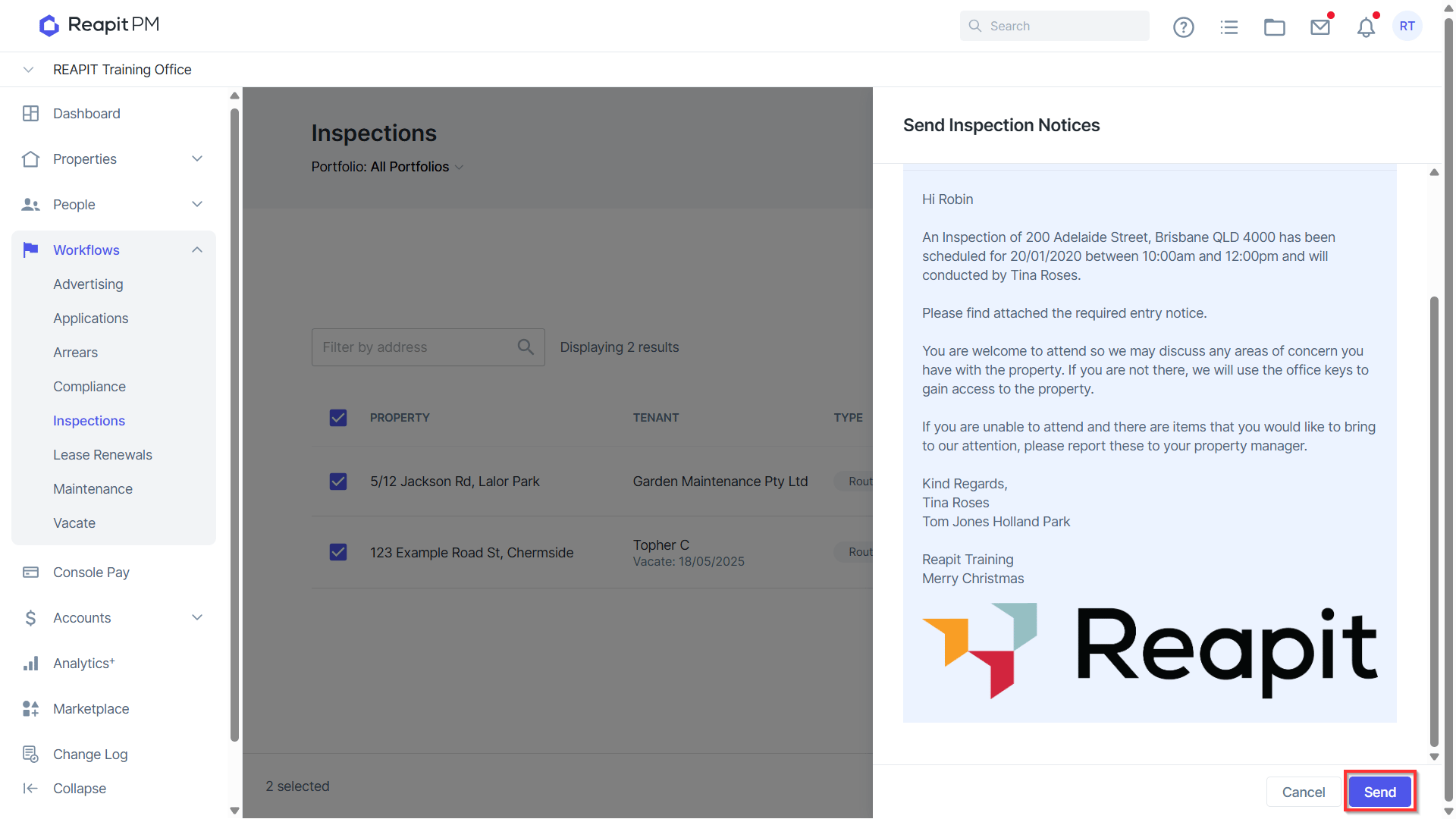Open the help question mark icon
The height and width of the screenshot is (819, 1456).
[x=1183, y=27]
